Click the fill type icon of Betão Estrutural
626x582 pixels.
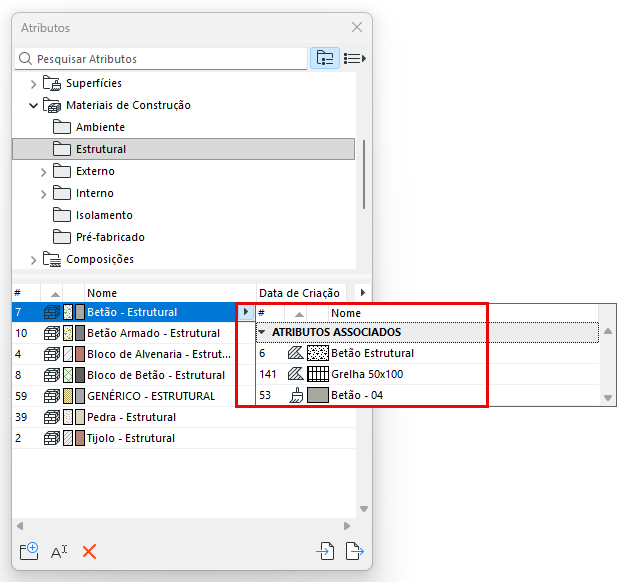(295, 353)
